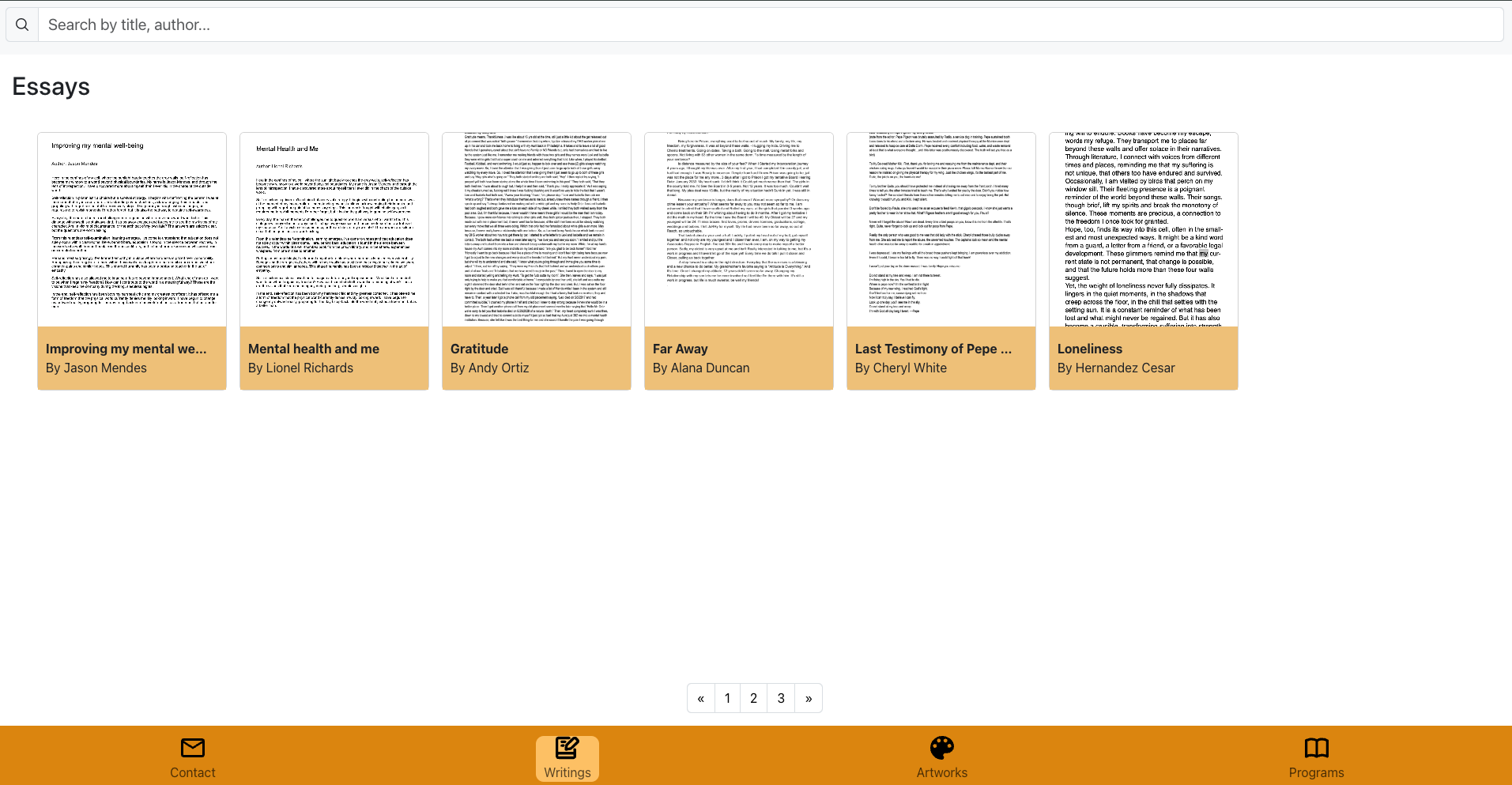Open the Programs book icon
The image size is (1512, 785).
coord(1316,747)
